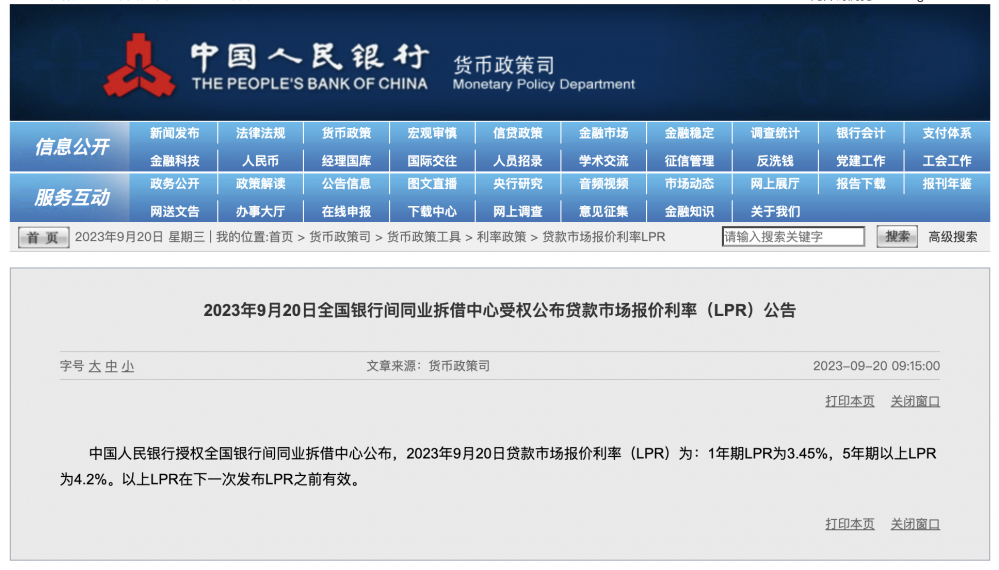
Task: Open 学术交流 navigation link
Action: pos(603,161)
